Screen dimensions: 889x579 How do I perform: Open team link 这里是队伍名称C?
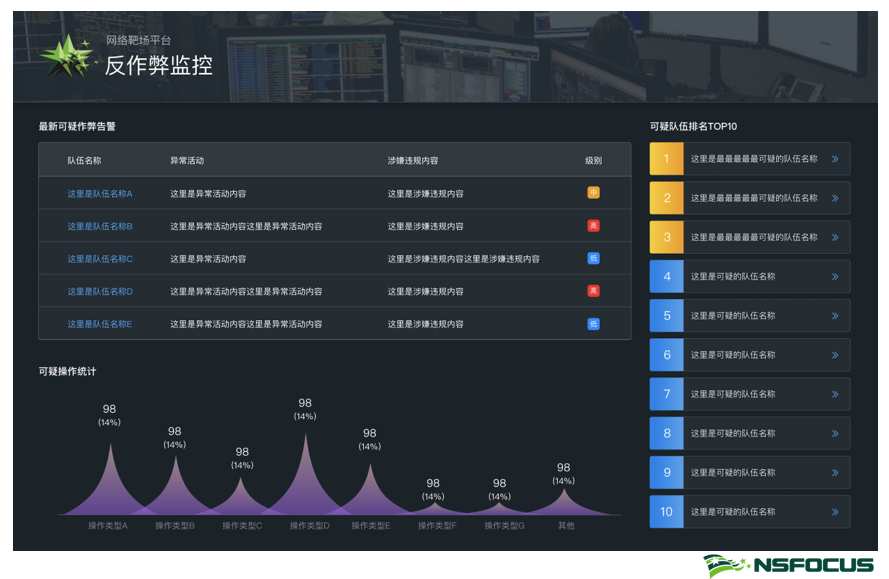point(100,259)
